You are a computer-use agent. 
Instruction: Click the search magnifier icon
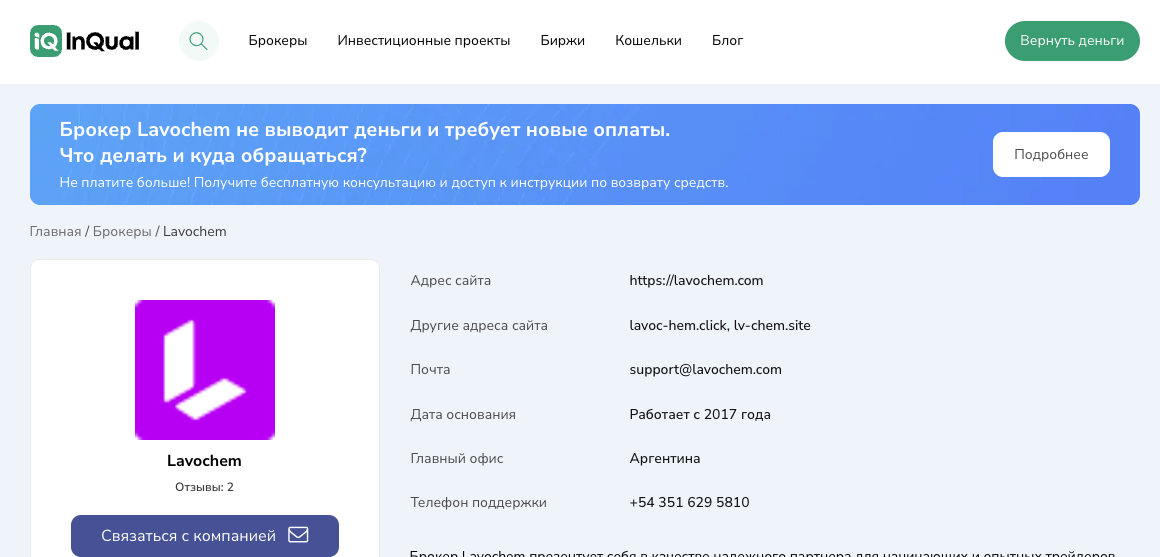pyautogui.click(x=198, y=41)
